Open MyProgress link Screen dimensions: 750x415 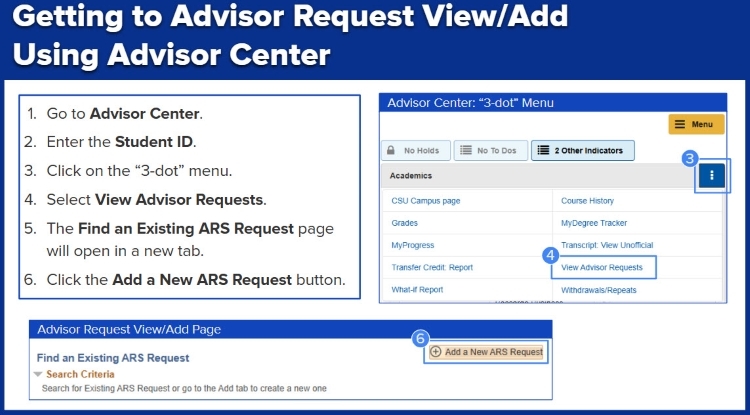[413, 245]
